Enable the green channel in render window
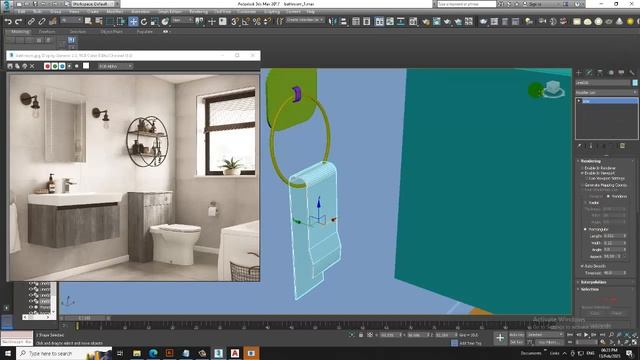The image size is (640, 360). click(x=55, y=66)
